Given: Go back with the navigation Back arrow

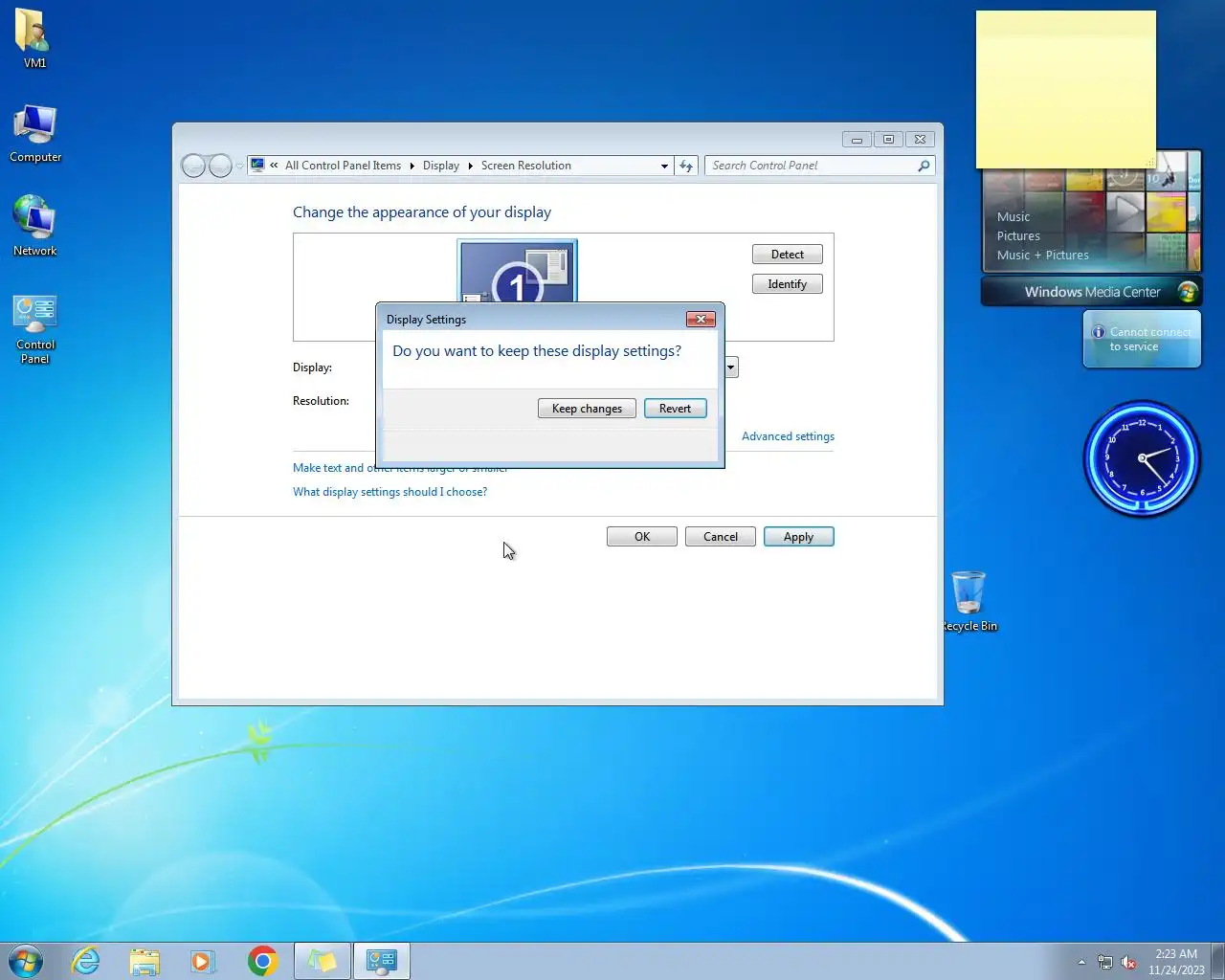Looking at the screenshot, I should (194, 166).
